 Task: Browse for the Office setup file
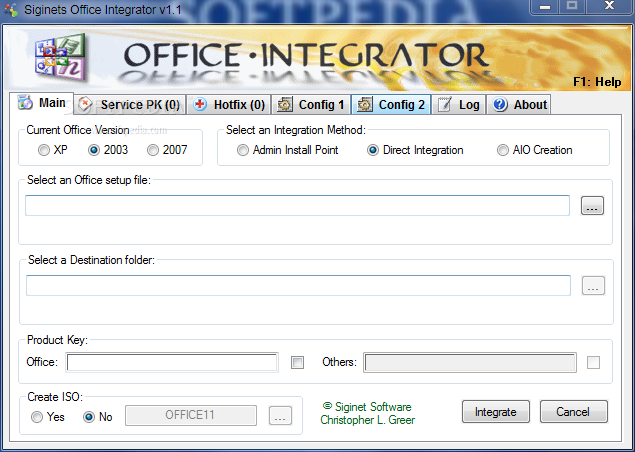pyautogui.click(x=592, y=205)
